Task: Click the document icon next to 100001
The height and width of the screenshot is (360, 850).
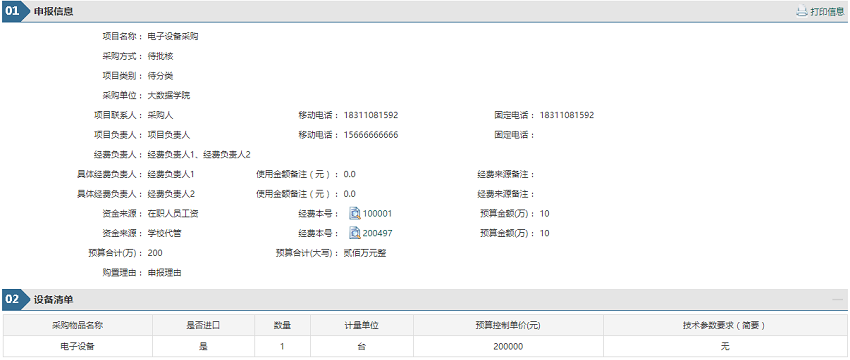Action: pos(355,214)
